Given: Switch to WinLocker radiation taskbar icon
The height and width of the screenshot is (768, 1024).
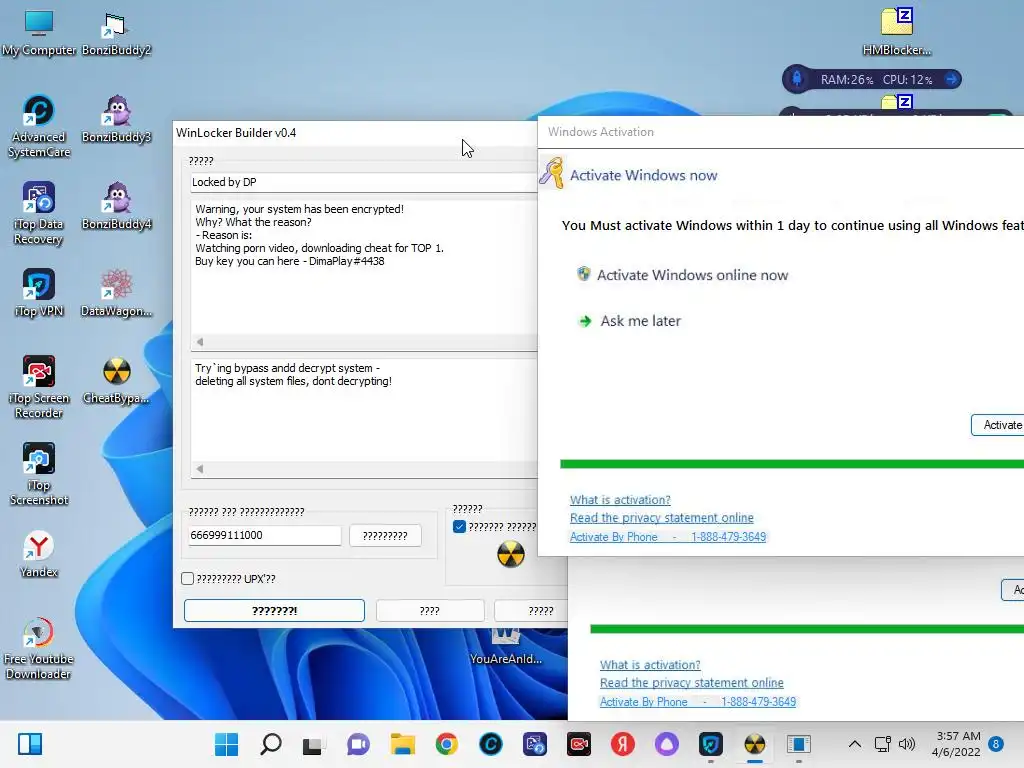Looking at the screenshot, I should click(x=754, y=744).
